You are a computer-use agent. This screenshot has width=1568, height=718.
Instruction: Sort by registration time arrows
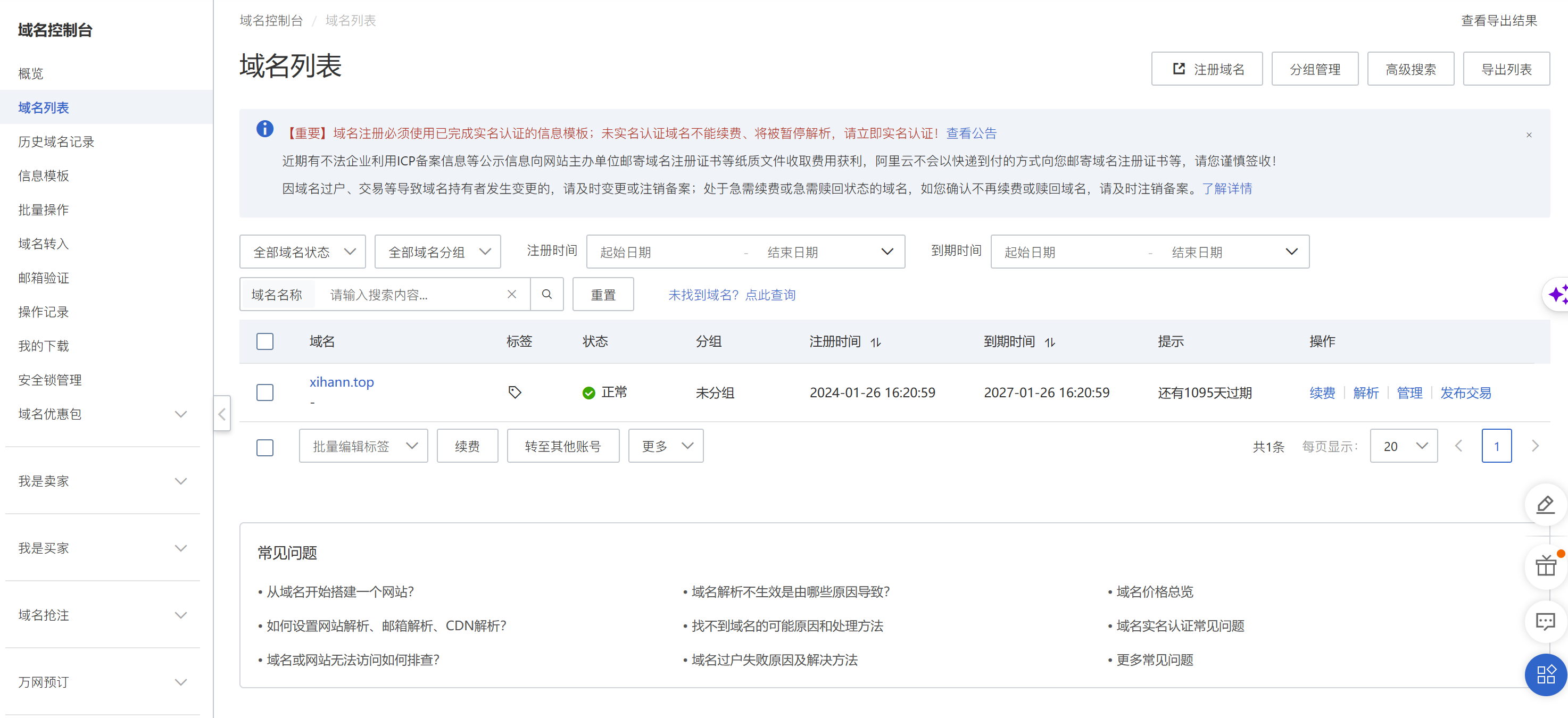(x=875, y=343)
